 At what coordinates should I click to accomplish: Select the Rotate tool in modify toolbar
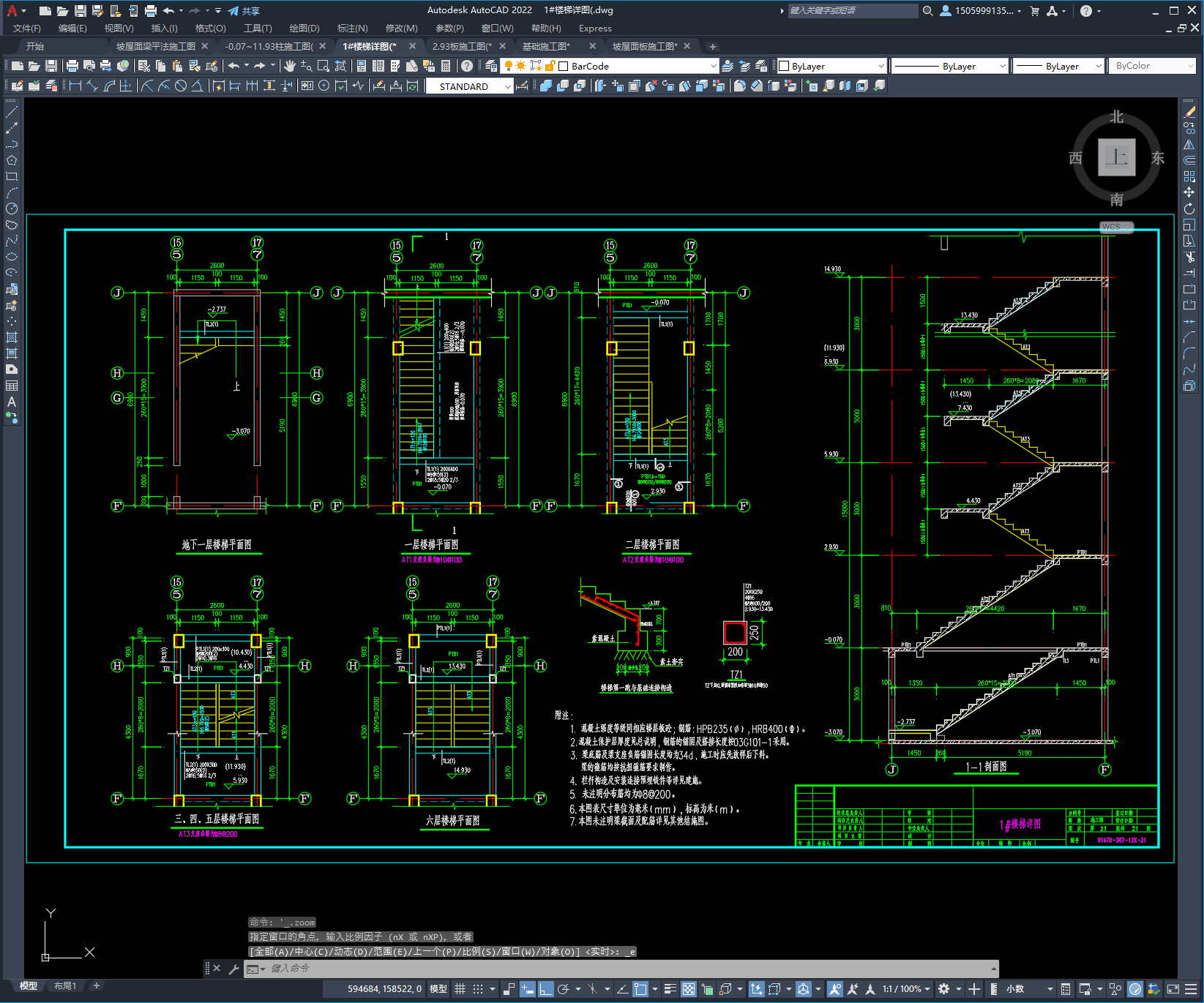(1189, 209)
